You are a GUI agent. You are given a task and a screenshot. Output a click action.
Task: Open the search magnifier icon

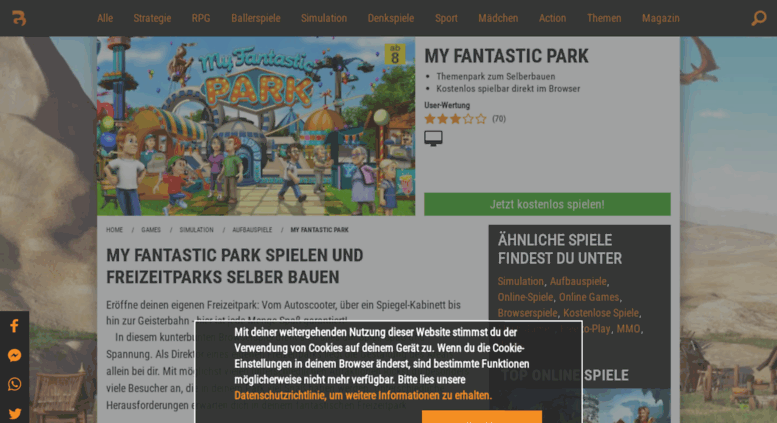point(759,18)
